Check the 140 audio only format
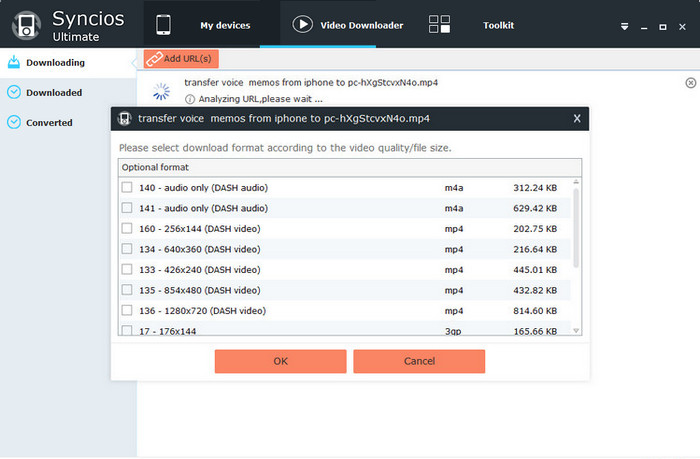Viewport: 700px width, 459px height. 127,187
